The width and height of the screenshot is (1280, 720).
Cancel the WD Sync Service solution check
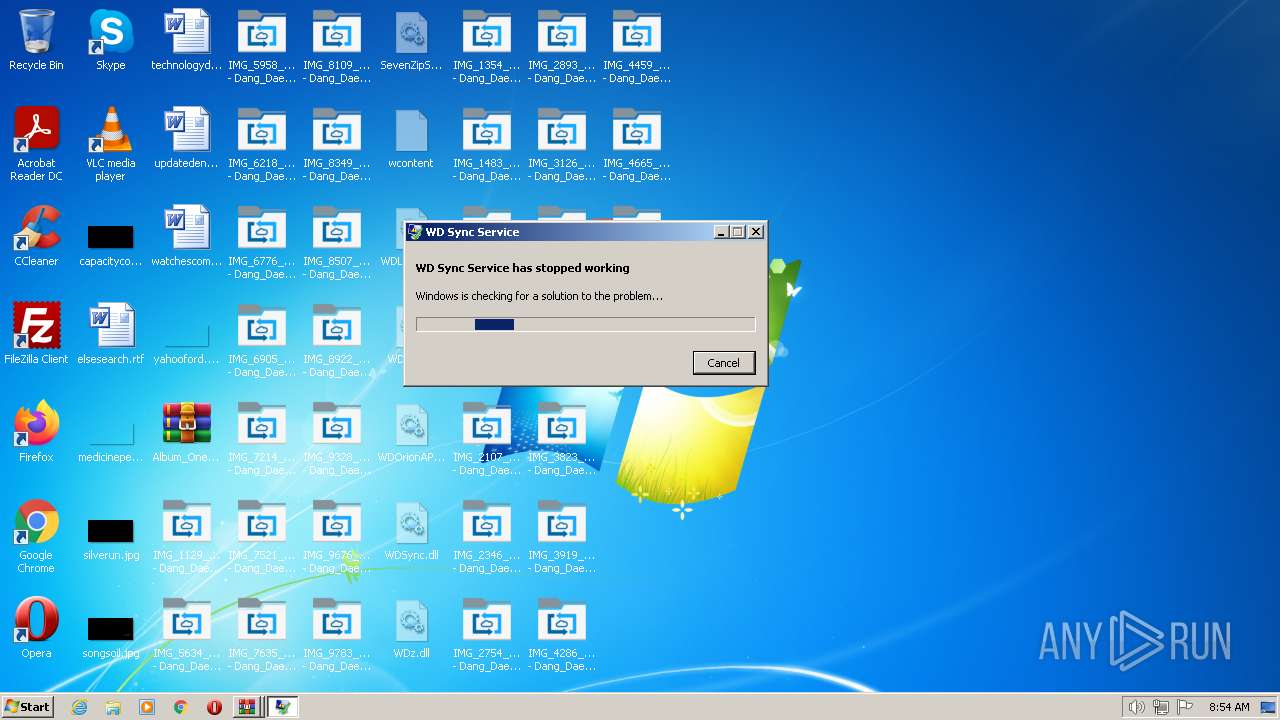point(723,363)
